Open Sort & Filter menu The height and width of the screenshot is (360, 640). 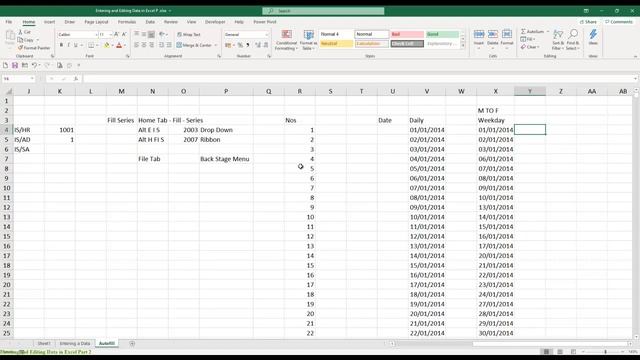pos(558,40)
